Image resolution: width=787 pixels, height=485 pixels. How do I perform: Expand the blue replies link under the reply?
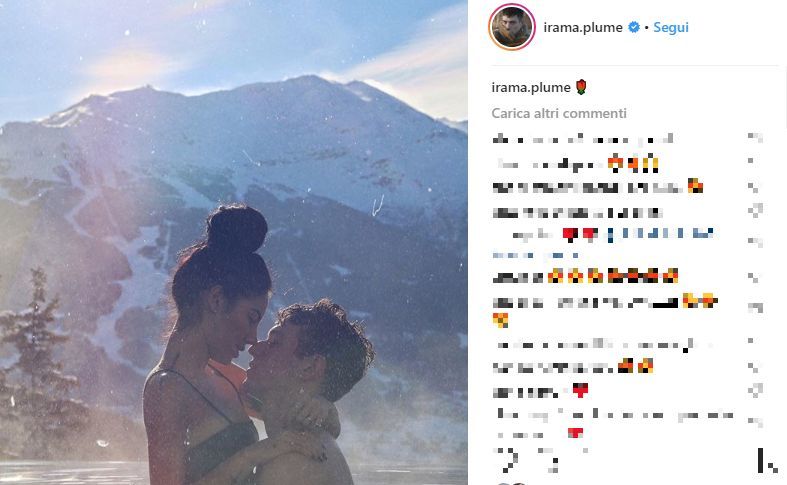535,255
